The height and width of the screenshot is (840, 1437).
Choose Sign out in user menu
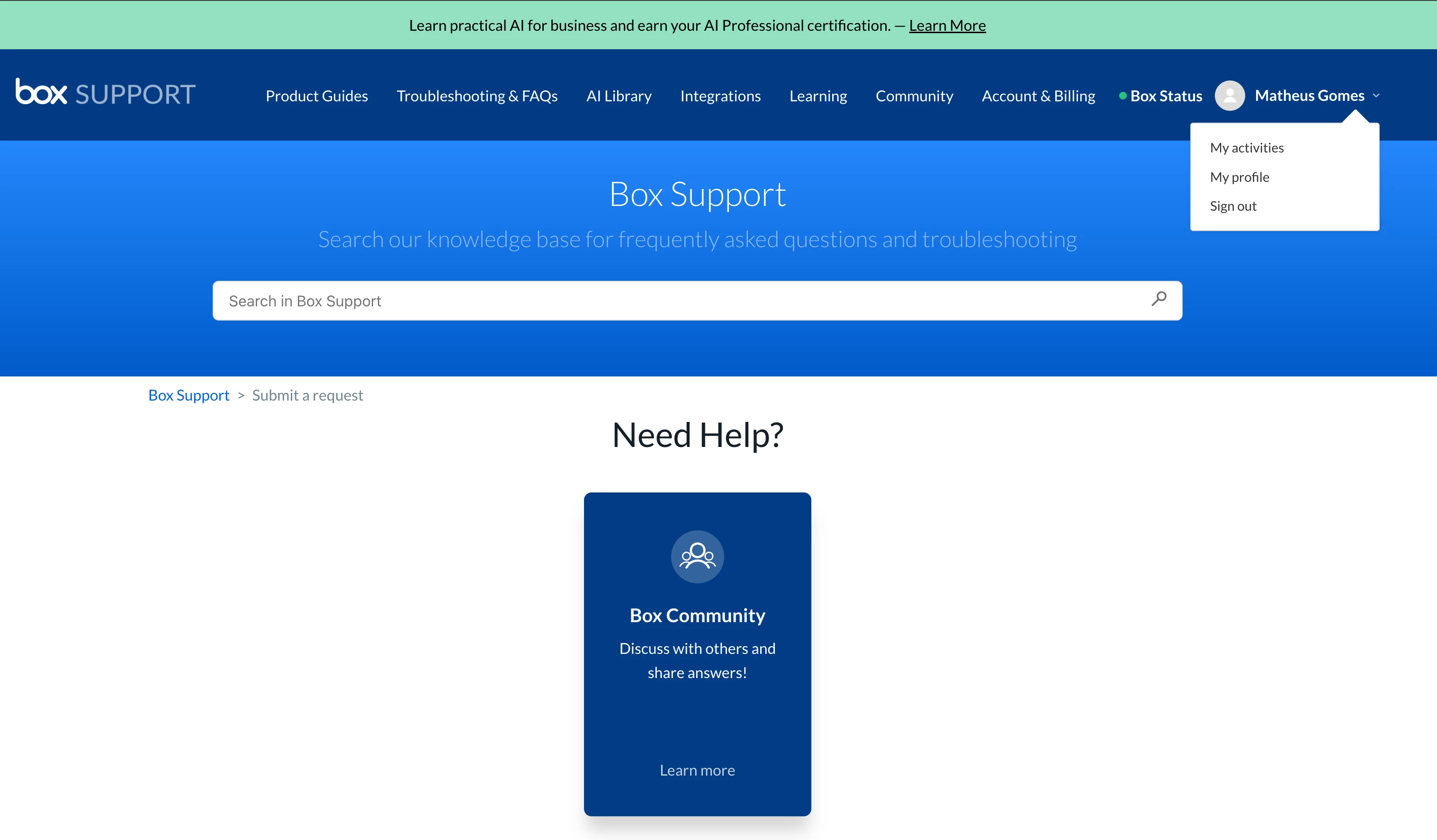tap(1233, 206)
